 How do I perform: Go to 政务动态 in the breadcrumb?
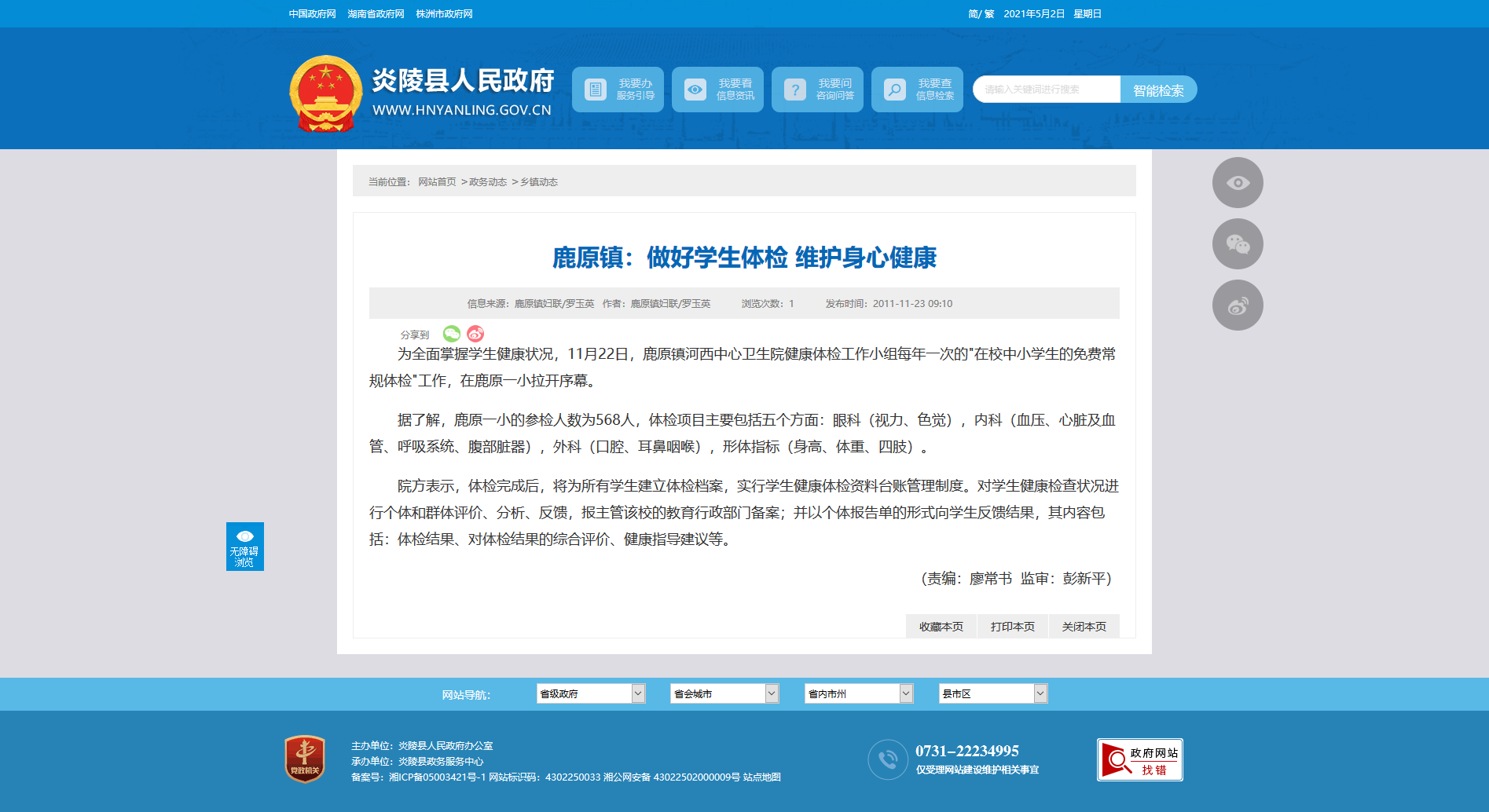[x=488, y=182]
